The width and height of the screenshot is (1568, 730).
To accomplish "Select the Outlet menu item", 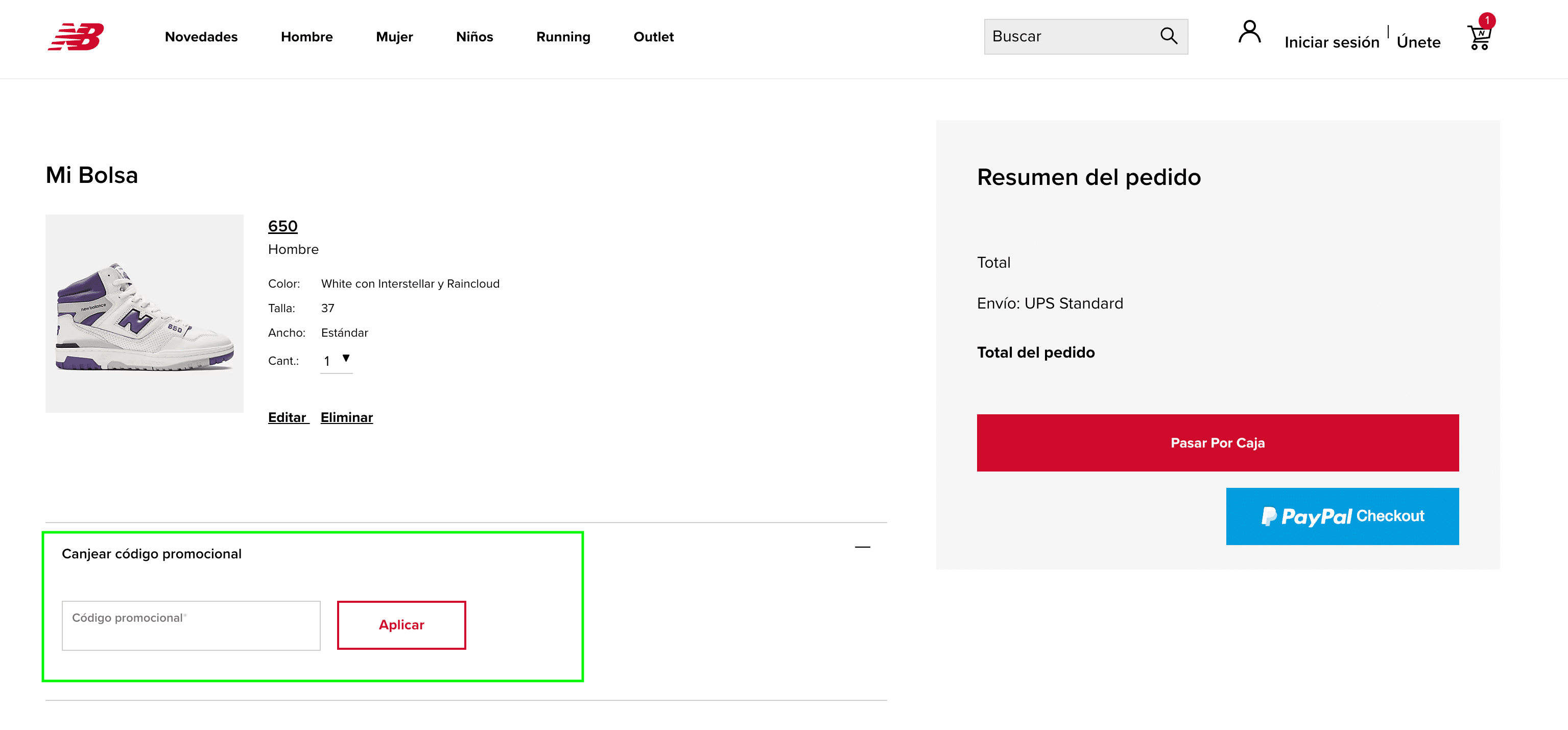I will tap(653, 37).
